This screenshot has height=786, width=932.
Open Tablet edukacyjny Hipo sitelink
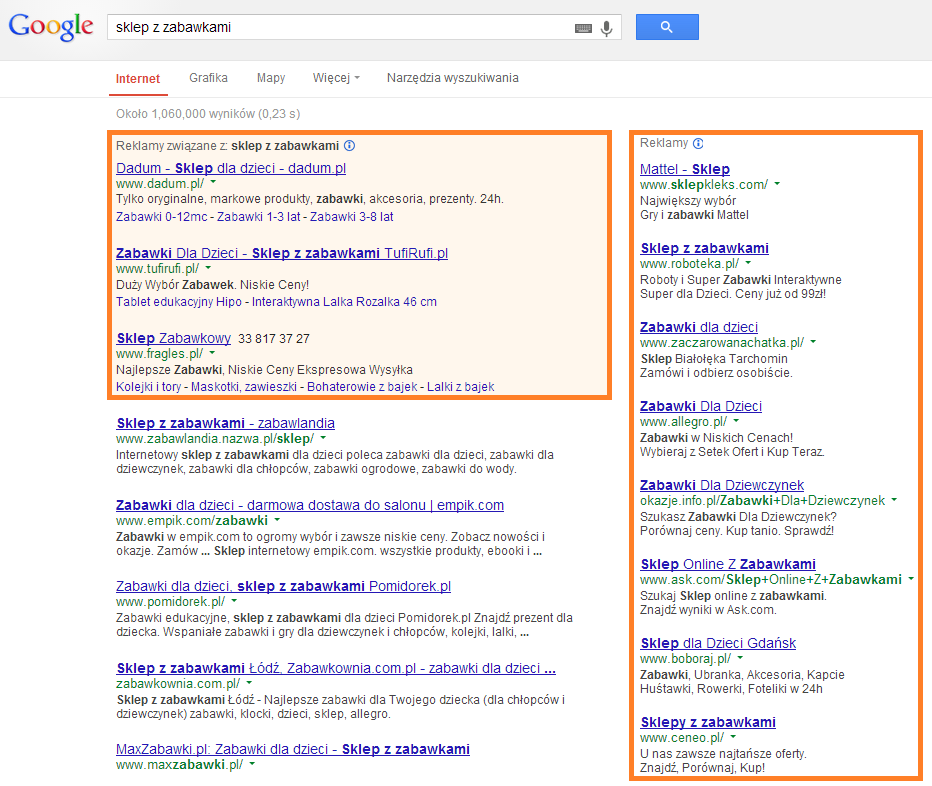coord(179,301)
